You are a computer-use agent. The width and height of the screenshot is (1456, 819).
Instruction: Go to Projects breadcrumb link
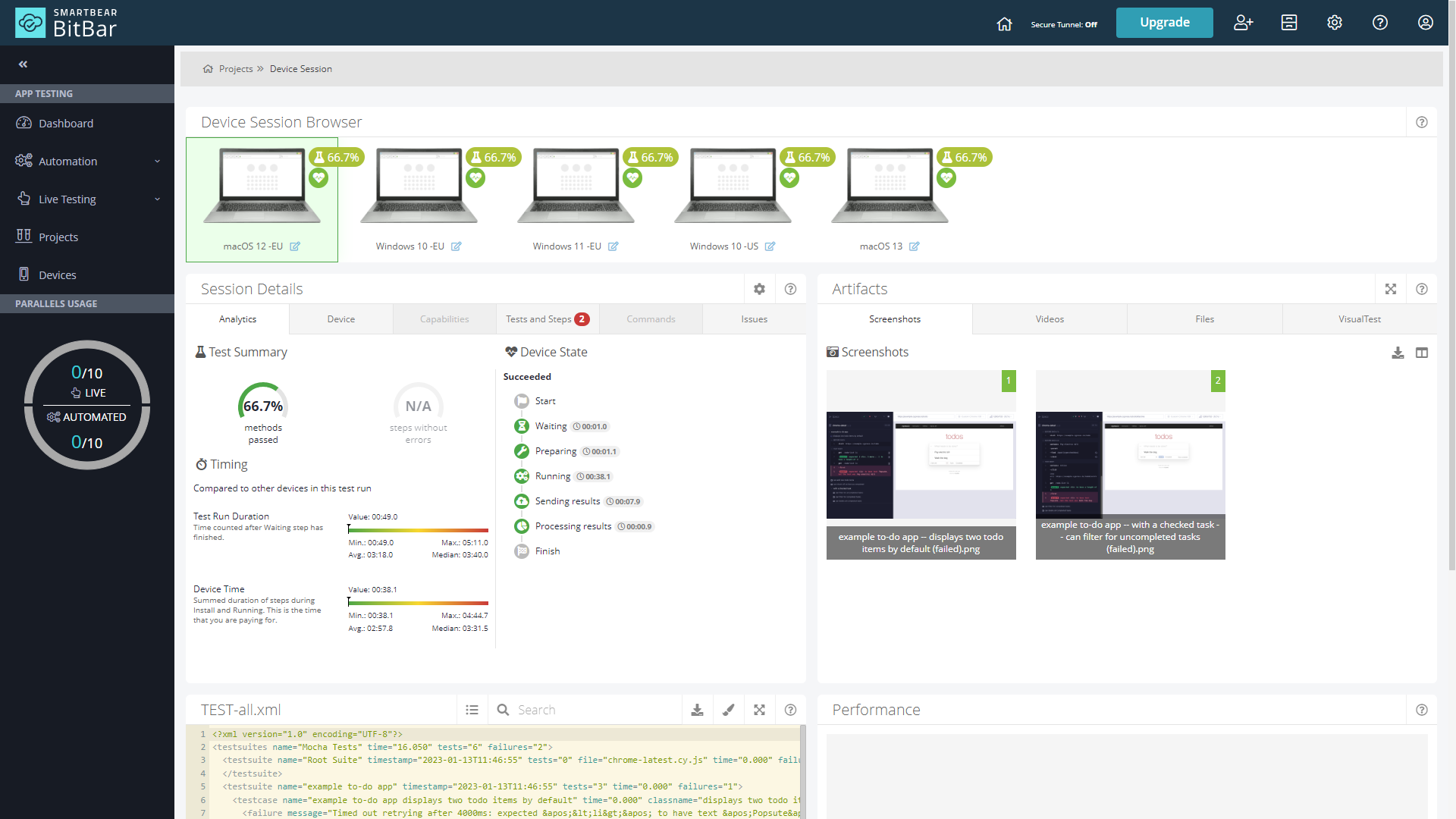(236, 69)
